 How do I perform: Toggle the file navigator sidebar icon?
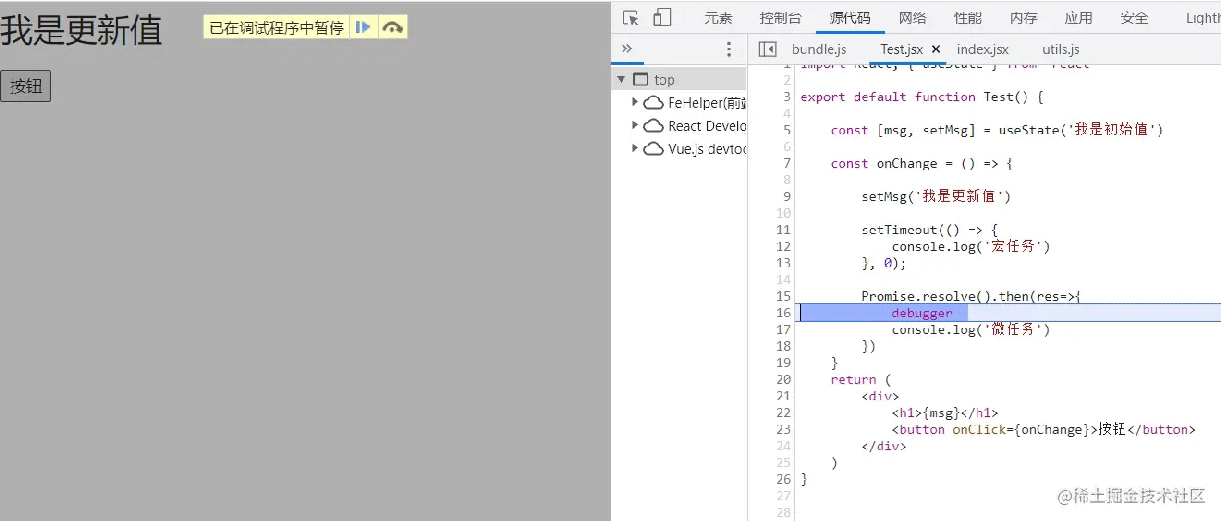tap(767, 49)
